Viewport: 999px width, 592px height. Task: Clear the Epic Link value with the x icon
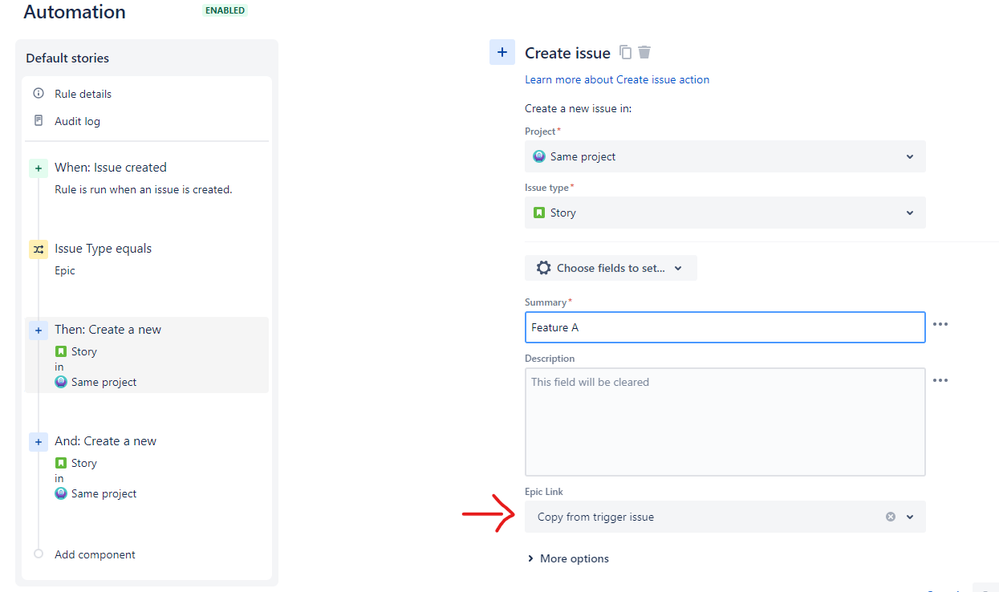891,517
